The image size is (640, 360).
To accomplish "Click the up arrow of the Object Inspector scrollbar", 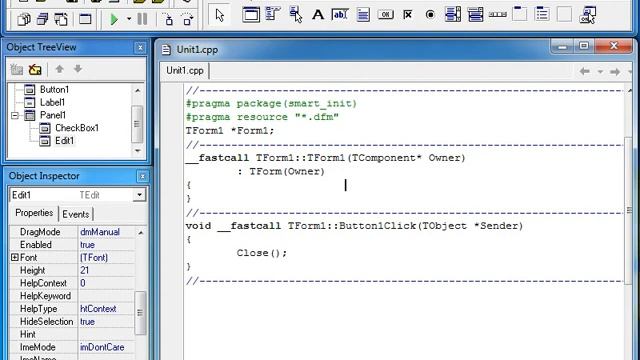I will 141,232.
